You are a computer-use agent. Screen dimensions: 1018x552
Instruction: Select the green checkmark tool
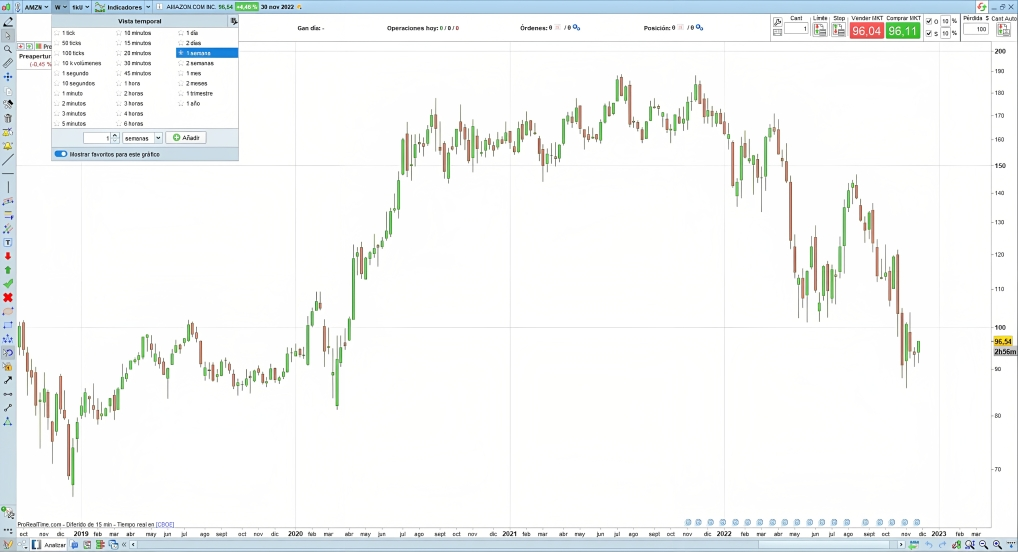coord(8,283)
